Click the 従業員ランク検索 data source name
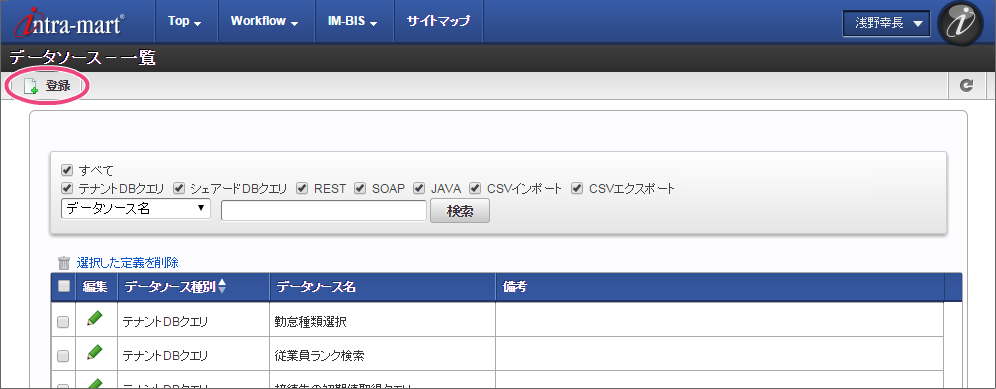The height and width of the screenshot is (389, 996). (x=320, y=355)
